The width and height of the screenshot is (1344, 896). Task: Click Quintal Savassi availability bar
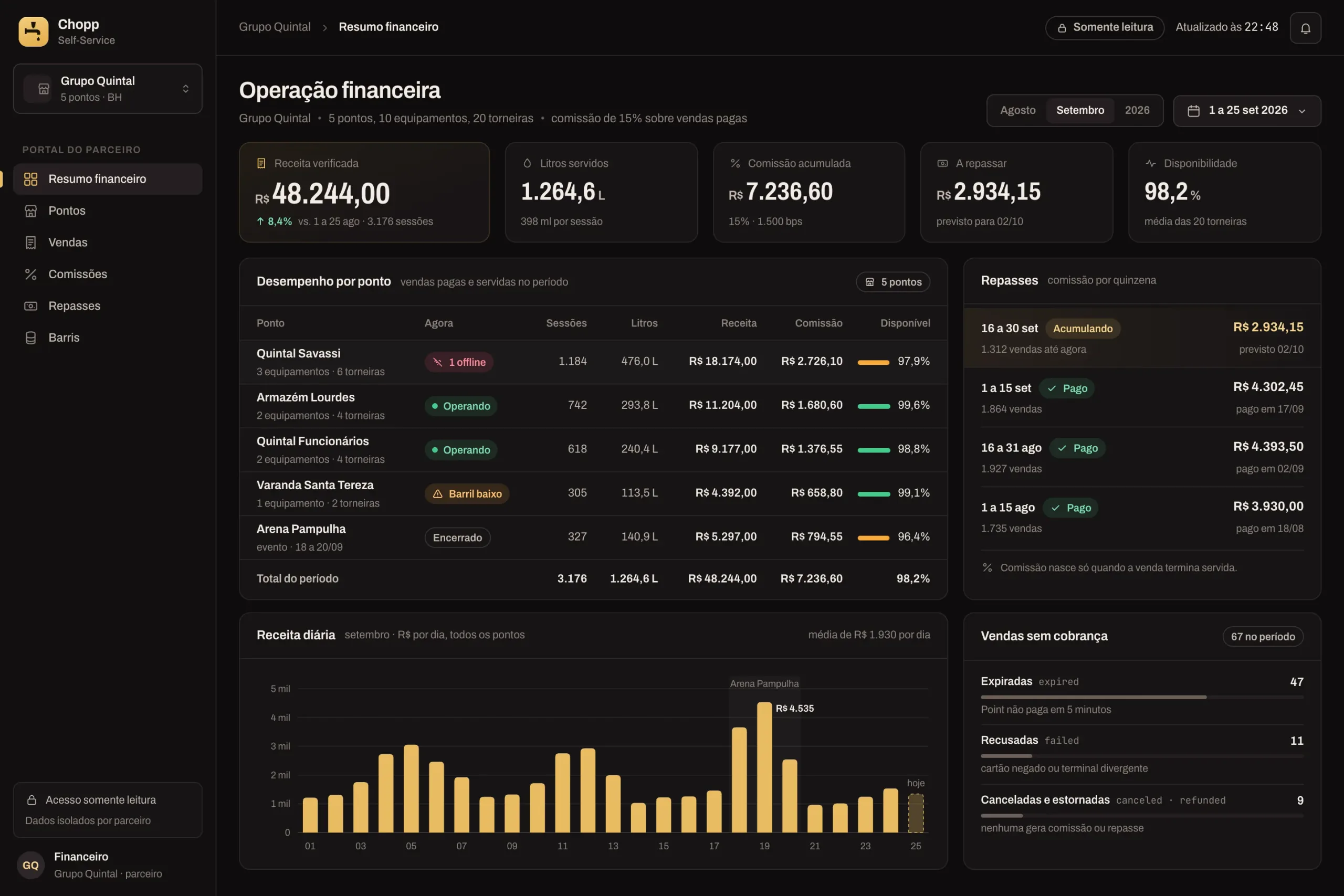[874, 362]
